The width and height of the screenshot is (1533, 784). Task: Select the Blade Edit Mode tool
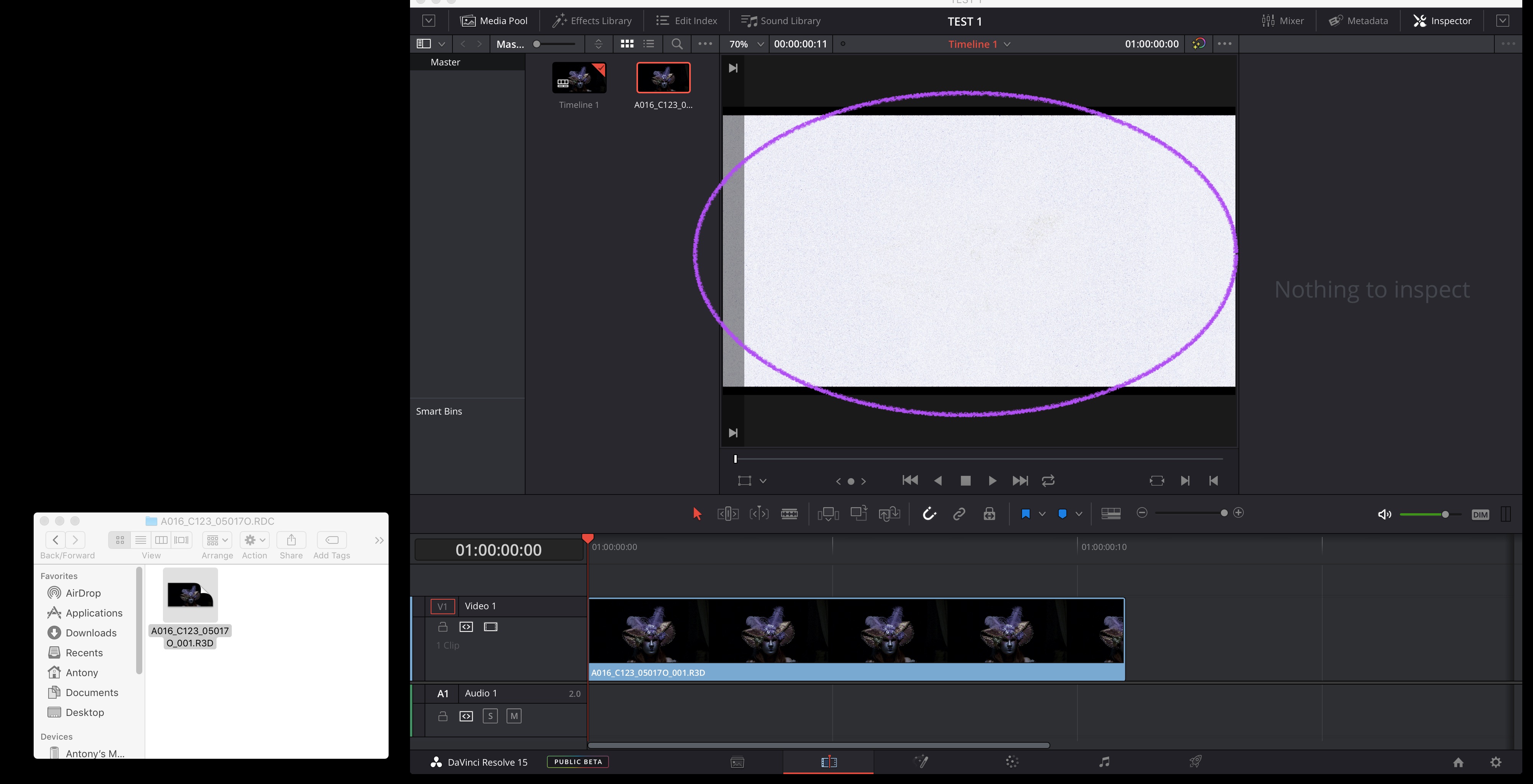coord(789,514)
